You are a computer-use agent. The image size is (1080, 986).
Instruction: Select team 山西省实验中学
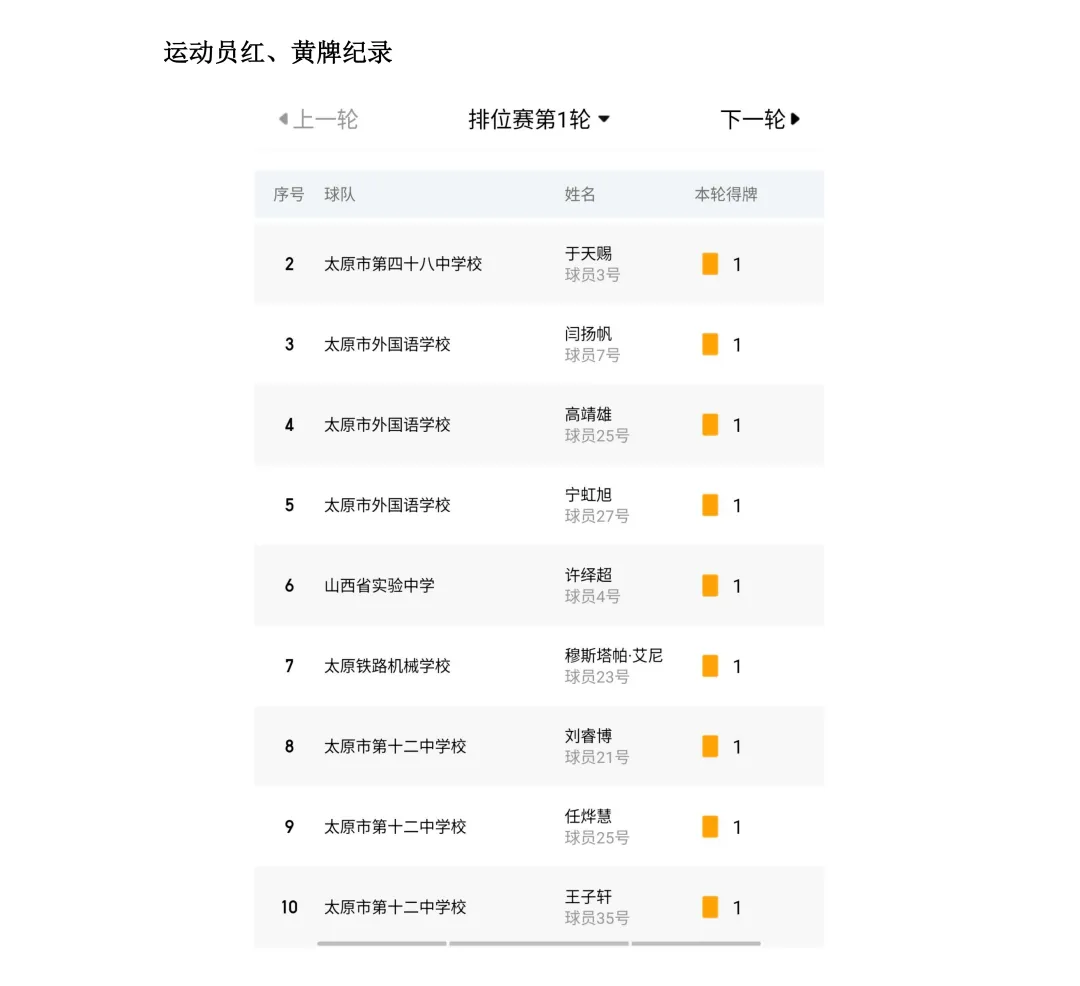point(379,586)
